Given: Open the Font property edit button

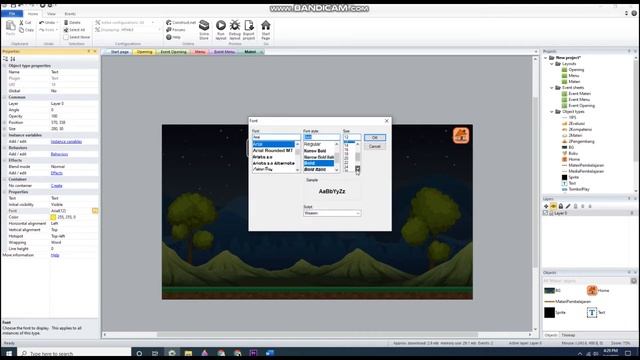Looking at the screenshot, I should click(95, 211).
